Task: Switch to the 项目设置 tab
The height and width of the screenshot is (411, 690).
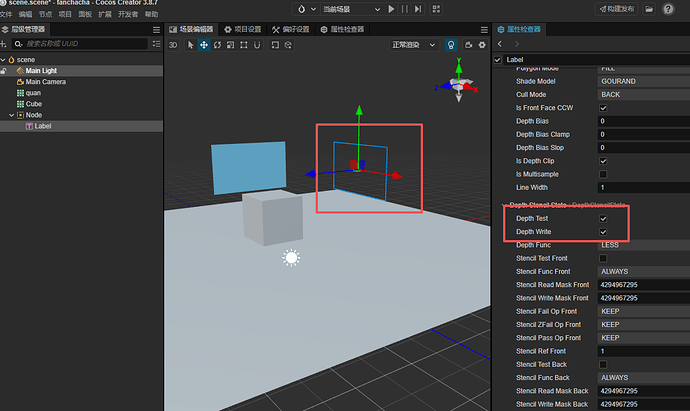Action: pyautogui.click(x=243, y=29)
